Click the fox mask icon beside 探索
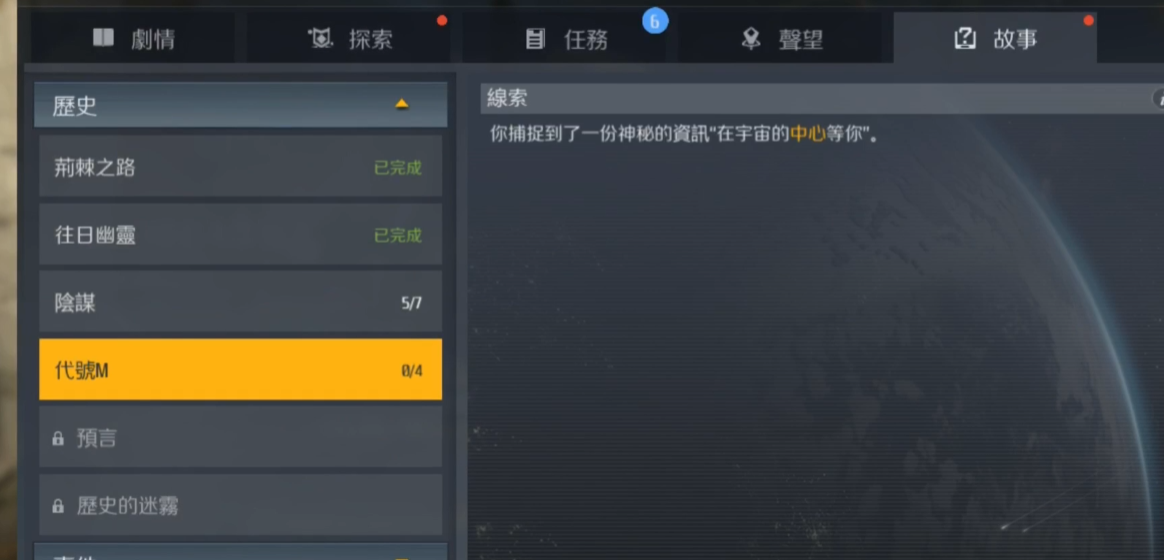1164x560 pixels. [x=320, y=39]
